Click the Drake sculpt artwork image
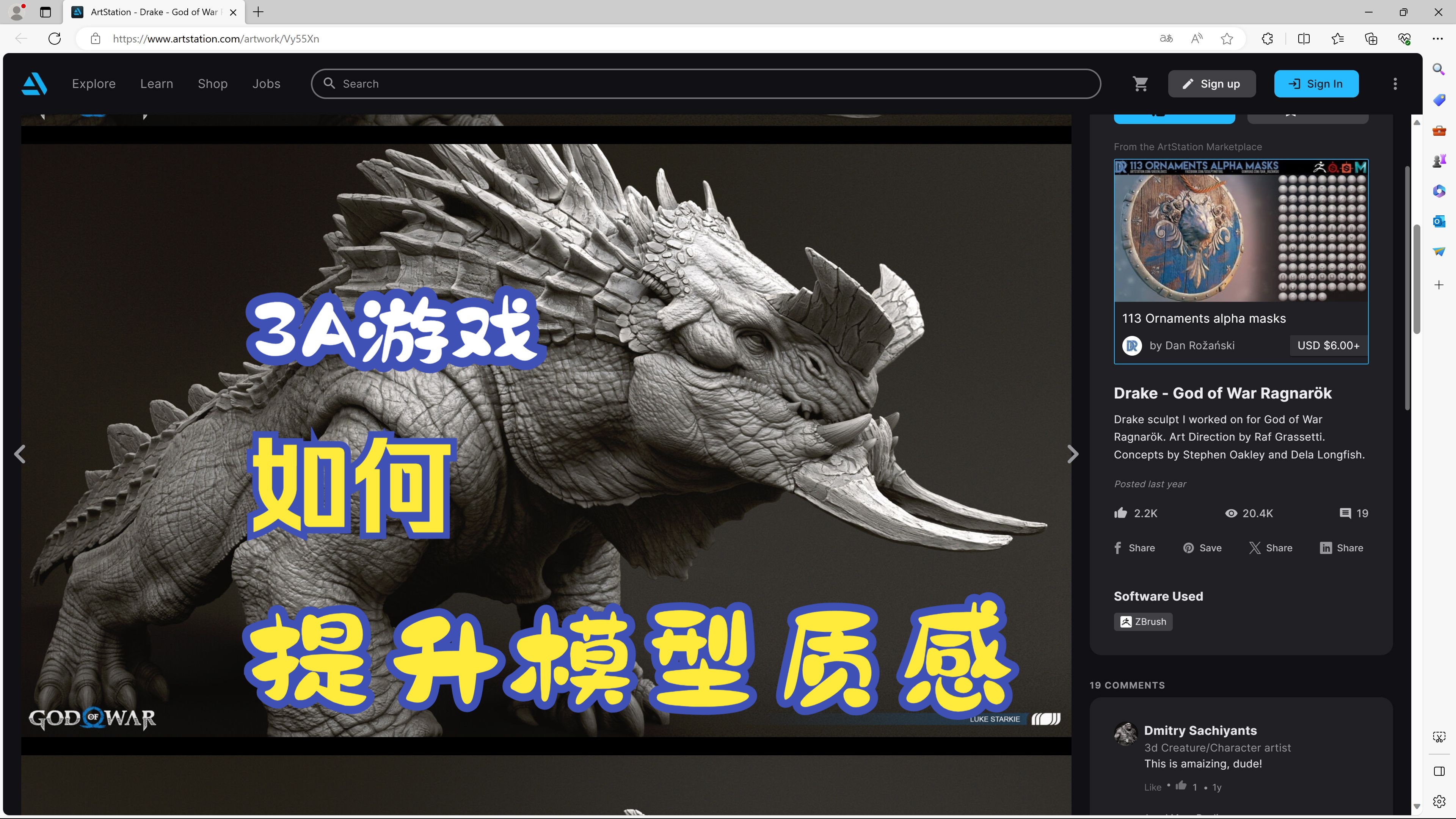Image resolution: width=1456 pixels, height=819 pixels. tap(546, 440)
